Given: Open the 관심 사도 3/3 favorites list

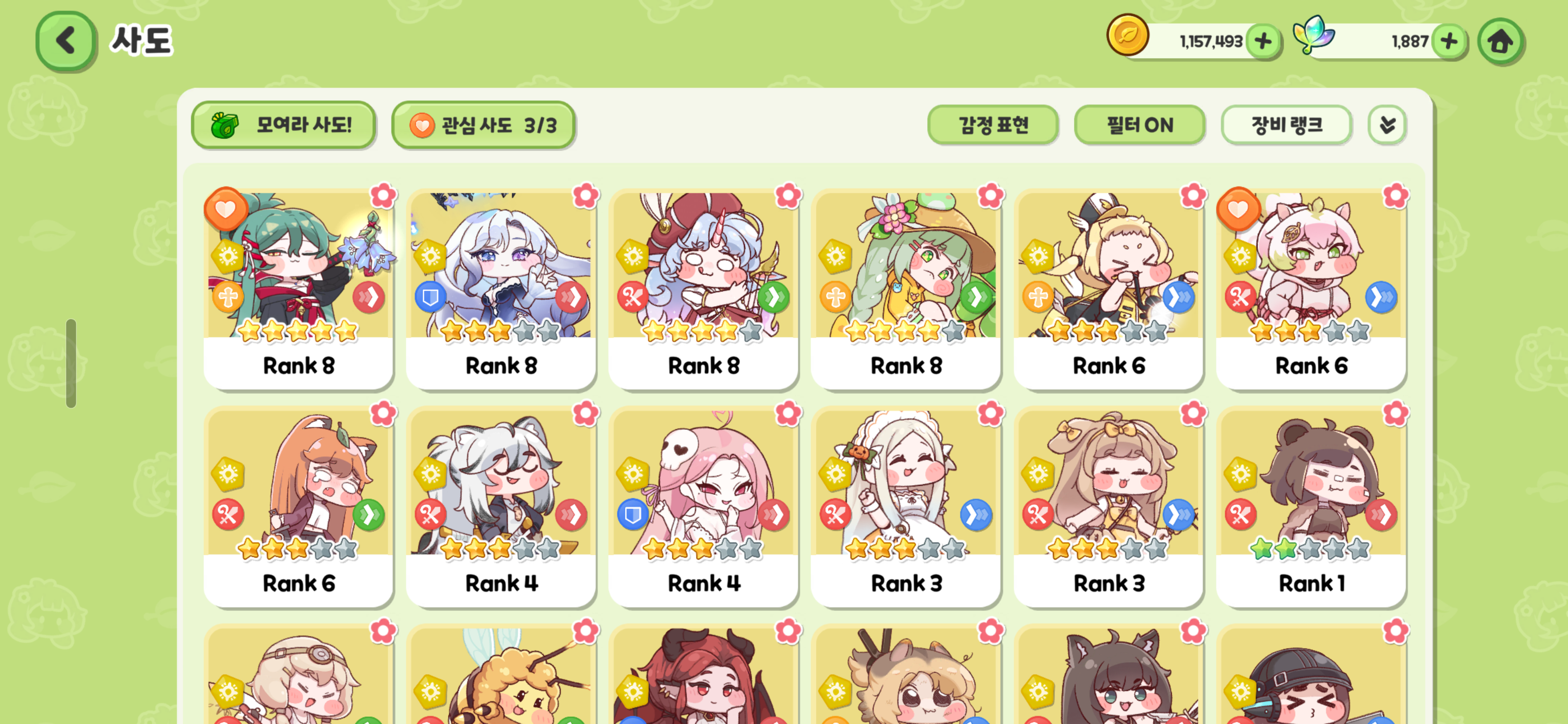Looking at the screenshot, I should point(483,125).
